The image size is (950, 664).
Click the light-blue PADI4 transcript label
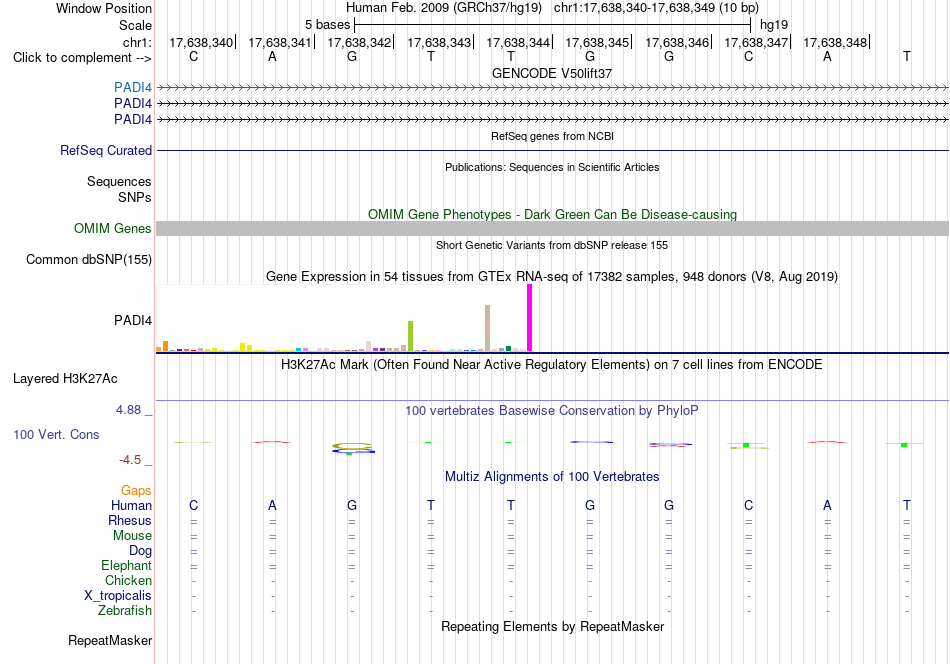[x=133, y=87]
